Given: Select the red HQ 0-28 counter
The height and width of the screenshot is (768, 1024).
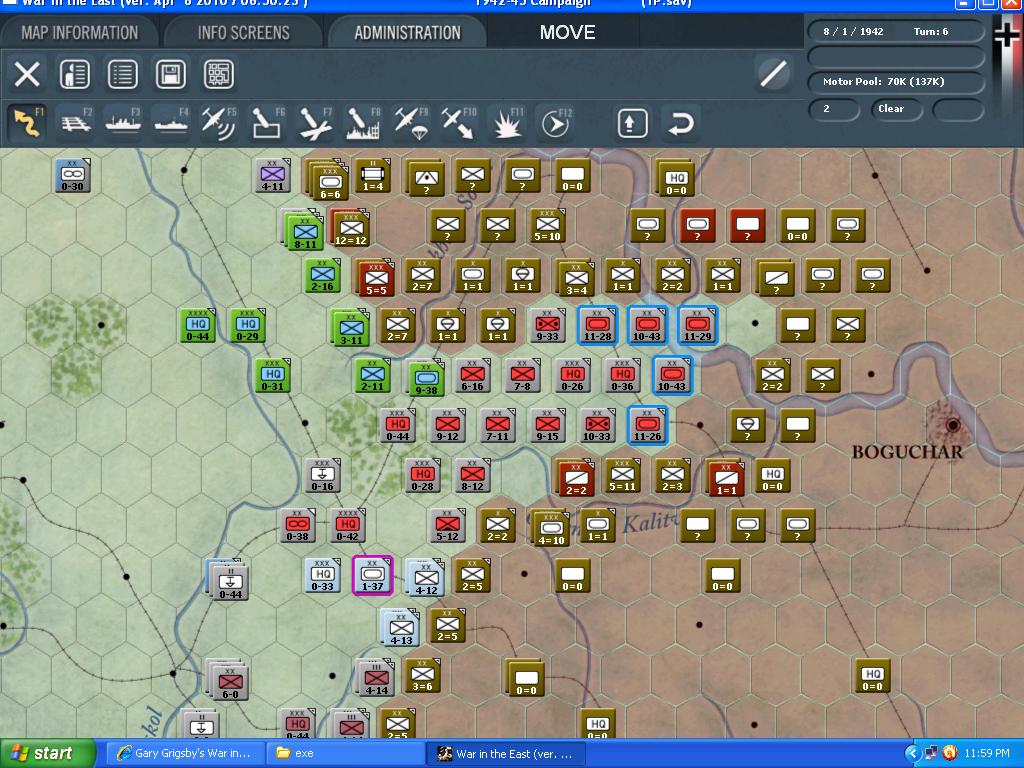Looking at the screenshot, I should pyautogui.click(x=423, y=475).
